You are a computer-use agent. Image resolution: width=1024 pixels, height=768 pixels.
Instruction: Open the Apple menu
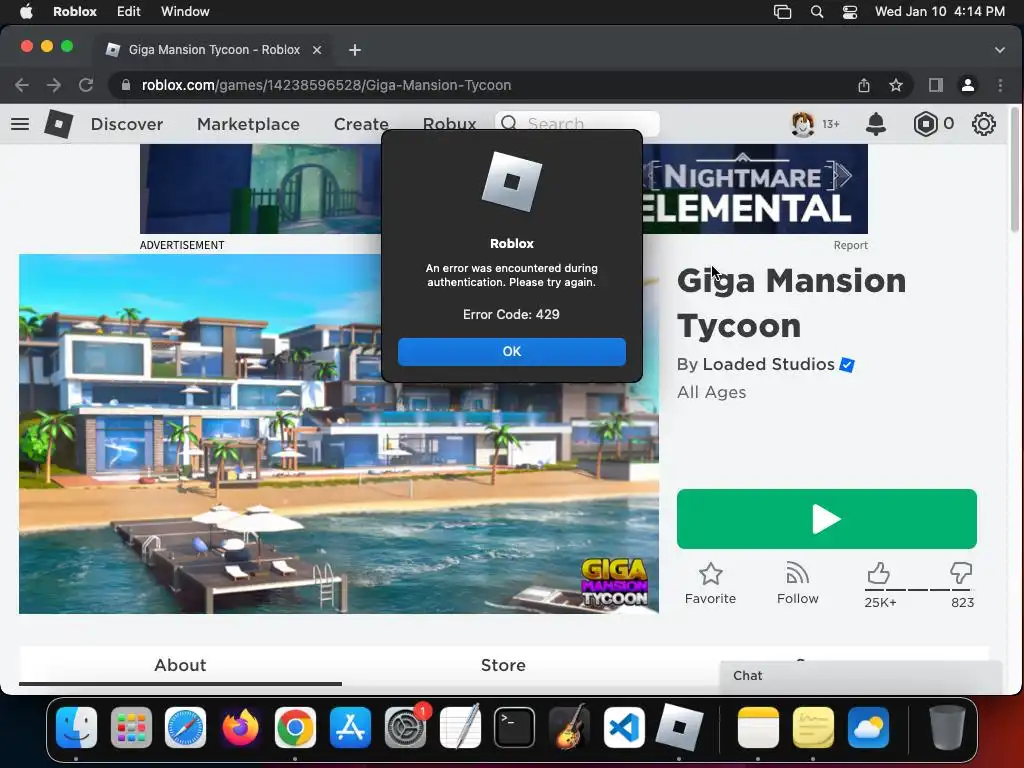point(26,11)
